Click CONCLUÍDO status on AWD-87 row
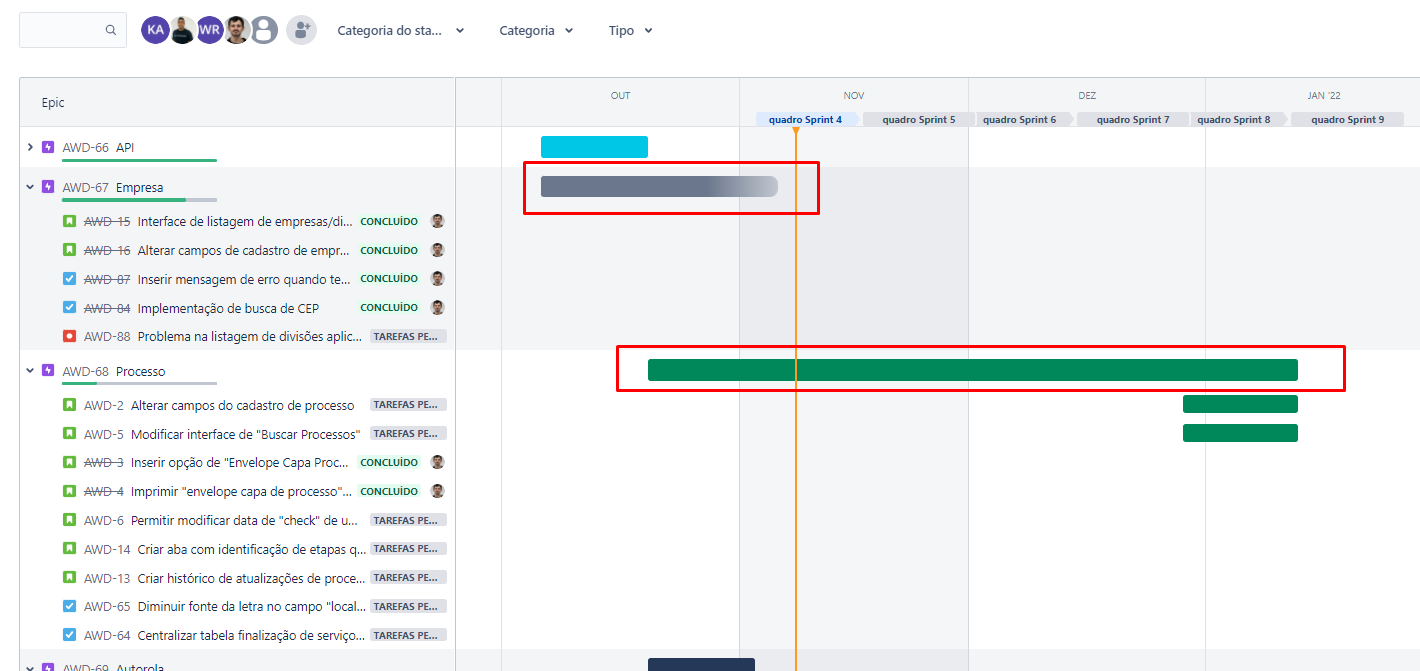Image resolution: width=1420 pixels, height=671 pixels. (389, 279)
